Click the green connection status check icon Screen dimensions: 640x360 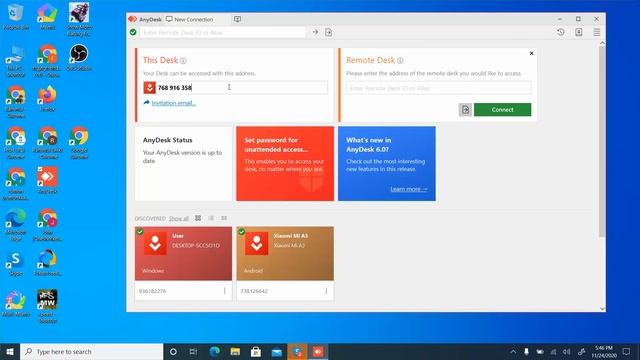click(133, 32)
